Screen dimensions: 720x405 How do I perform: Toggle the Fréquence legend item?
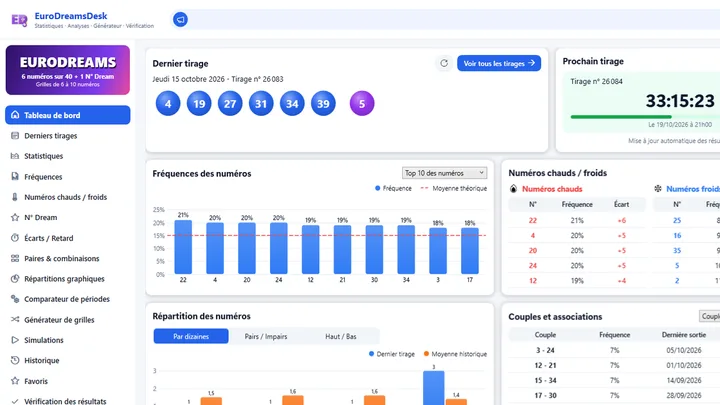point(393,188)
